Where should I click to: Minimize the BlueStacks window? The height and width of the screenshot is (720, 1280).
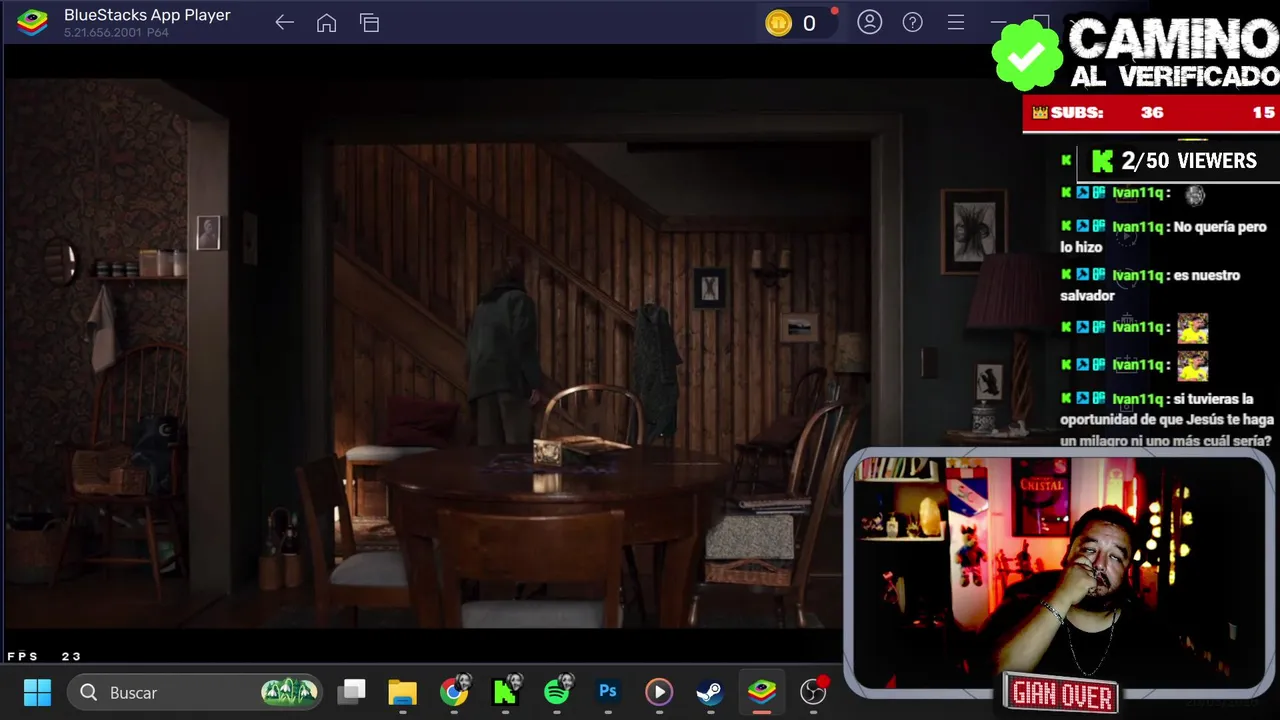pos(998,22)
